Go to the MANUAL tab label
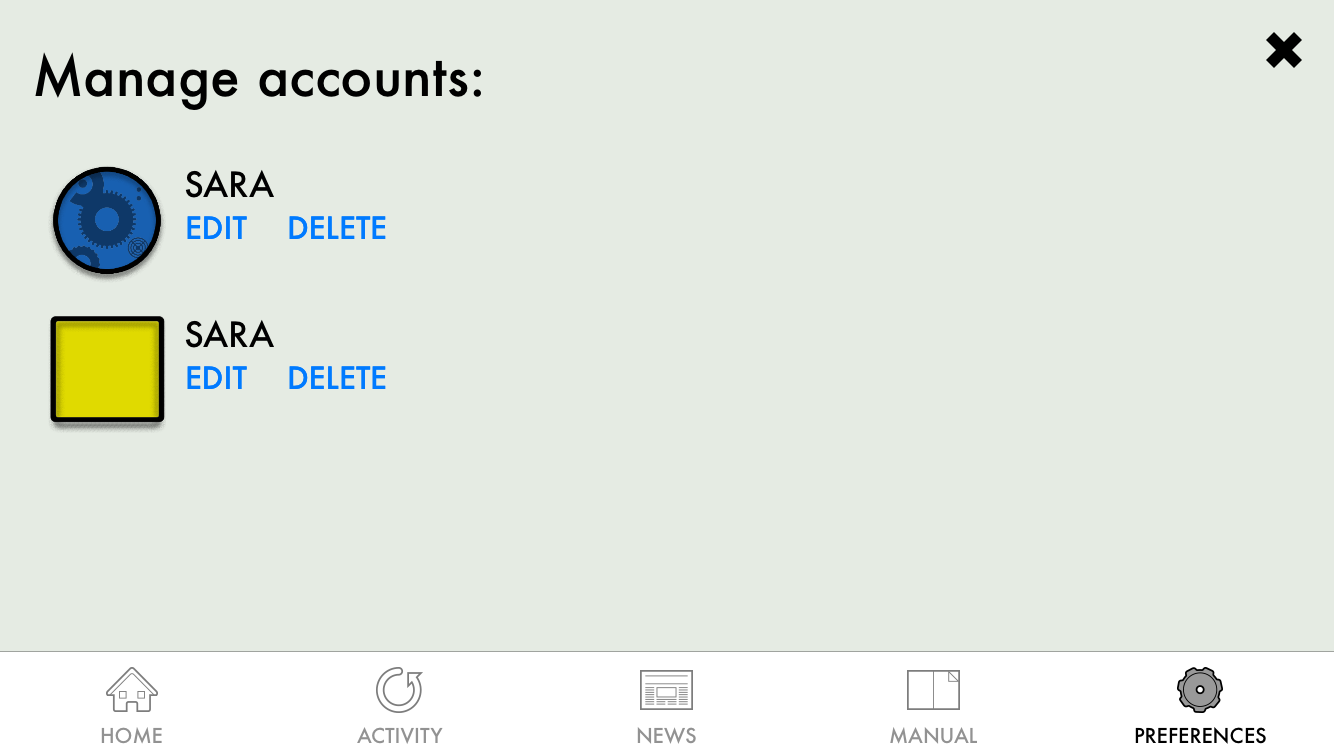Viewport: 1334px width, 750px height. point(934,736)
